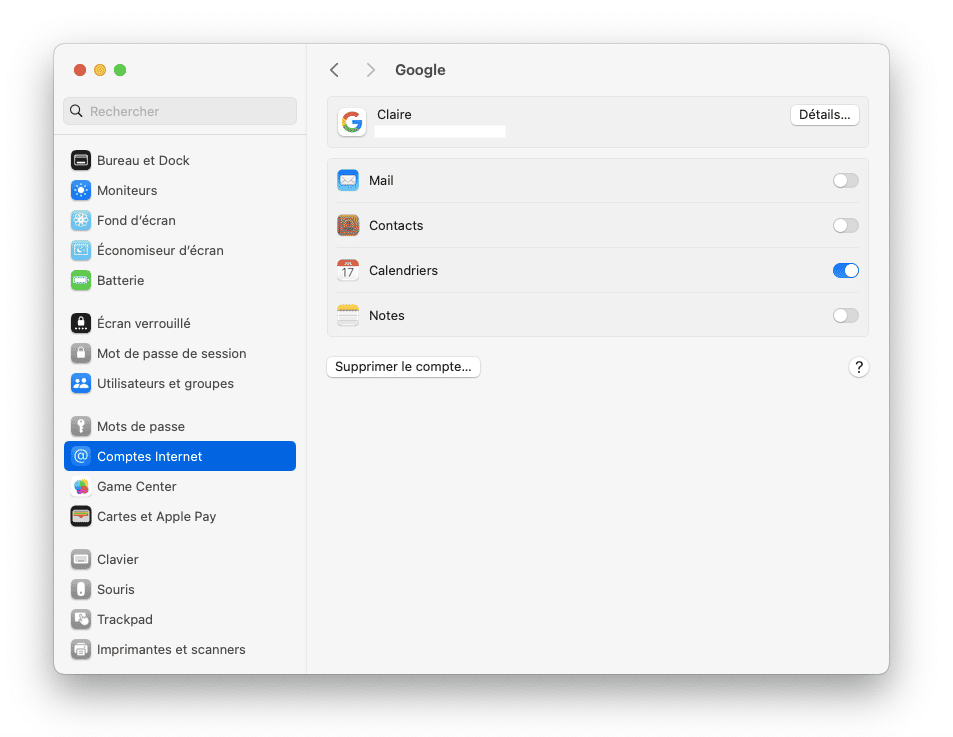Open the Détails… button
The image size is (953, 737).
pyautogui.click(x=824, y=115)
